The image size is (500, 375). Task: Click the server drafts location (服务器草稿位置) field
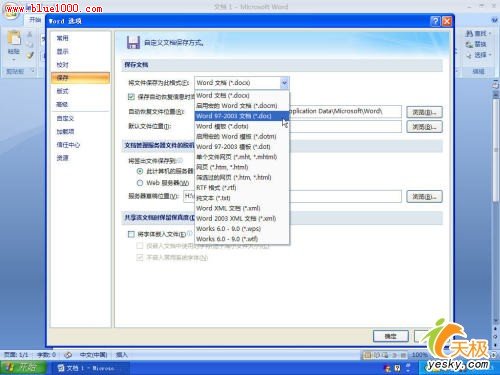(292, 196)
